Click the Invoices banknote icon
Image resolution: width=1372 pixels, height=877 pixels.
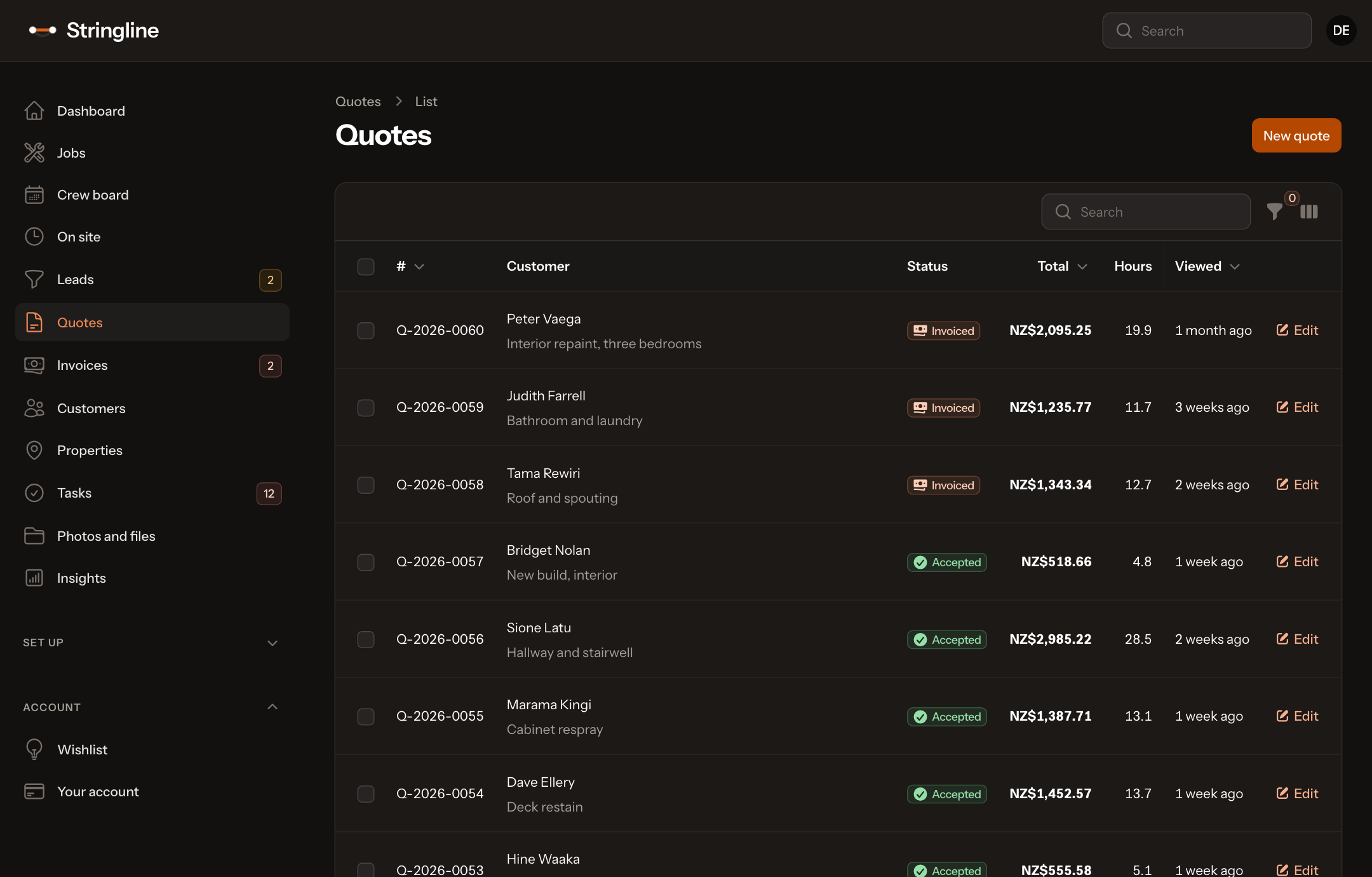coord(34,365)
